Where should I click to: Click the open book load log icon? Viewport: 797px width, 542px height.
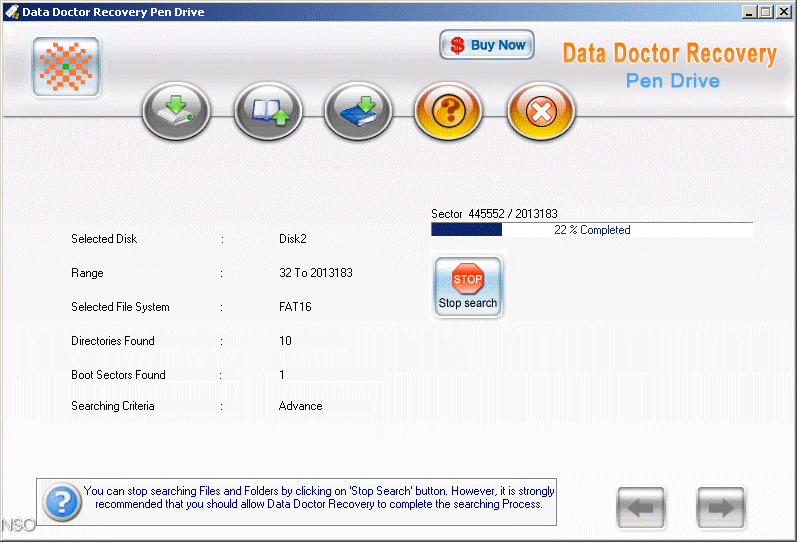[268, 111]
